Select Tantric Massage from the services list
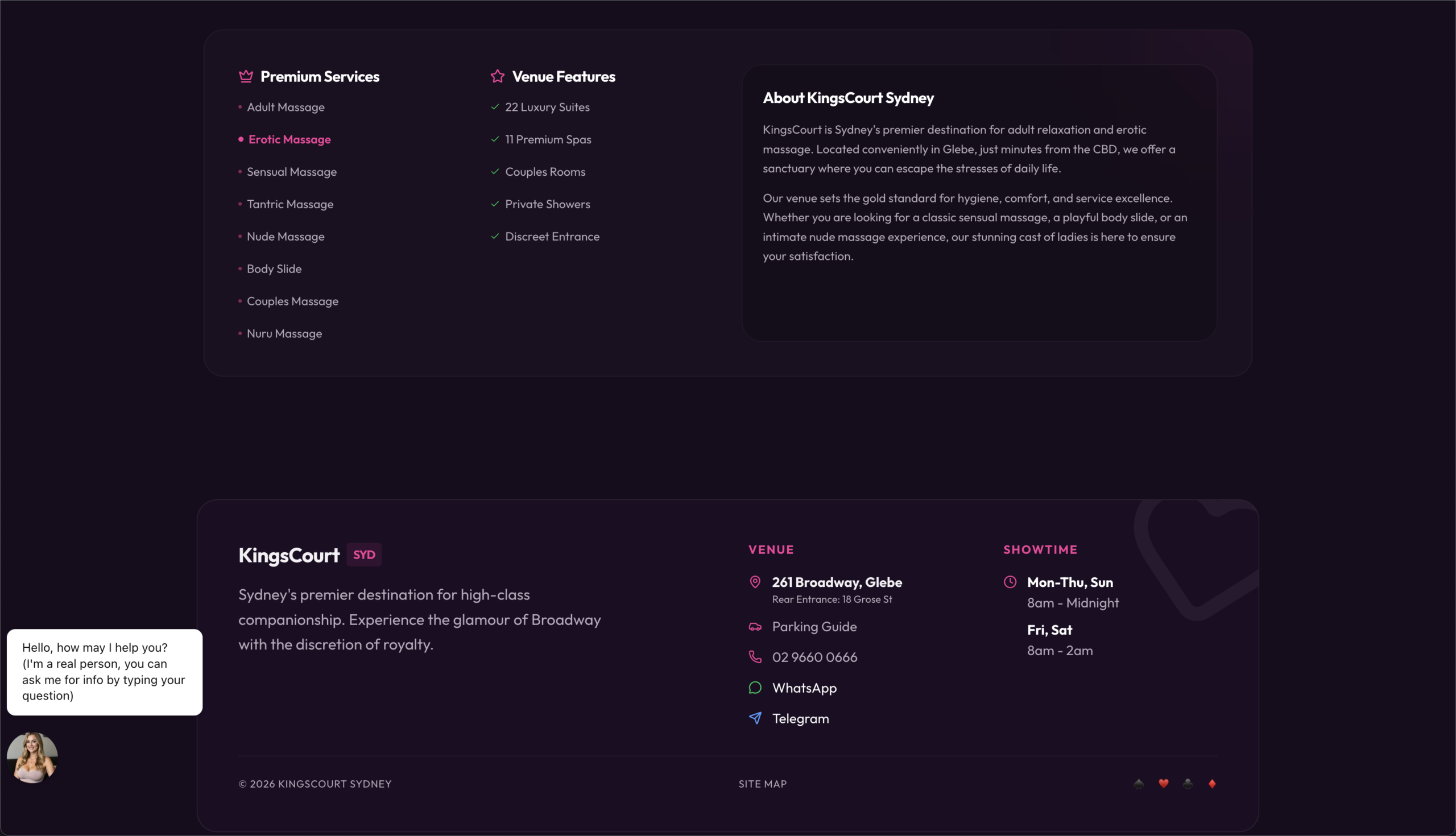Viewport: 1456px width, 836px height. 289,204
